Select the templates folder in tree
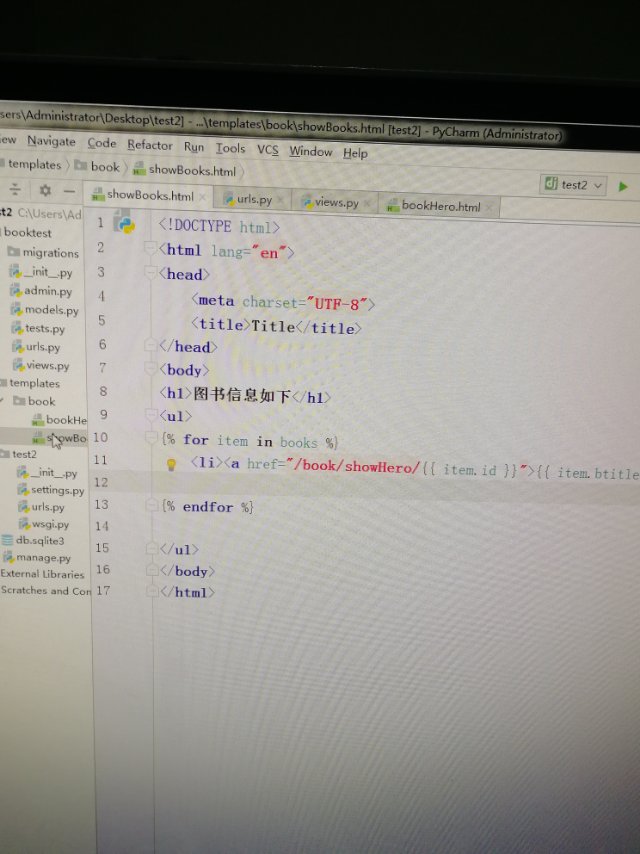 32,383
